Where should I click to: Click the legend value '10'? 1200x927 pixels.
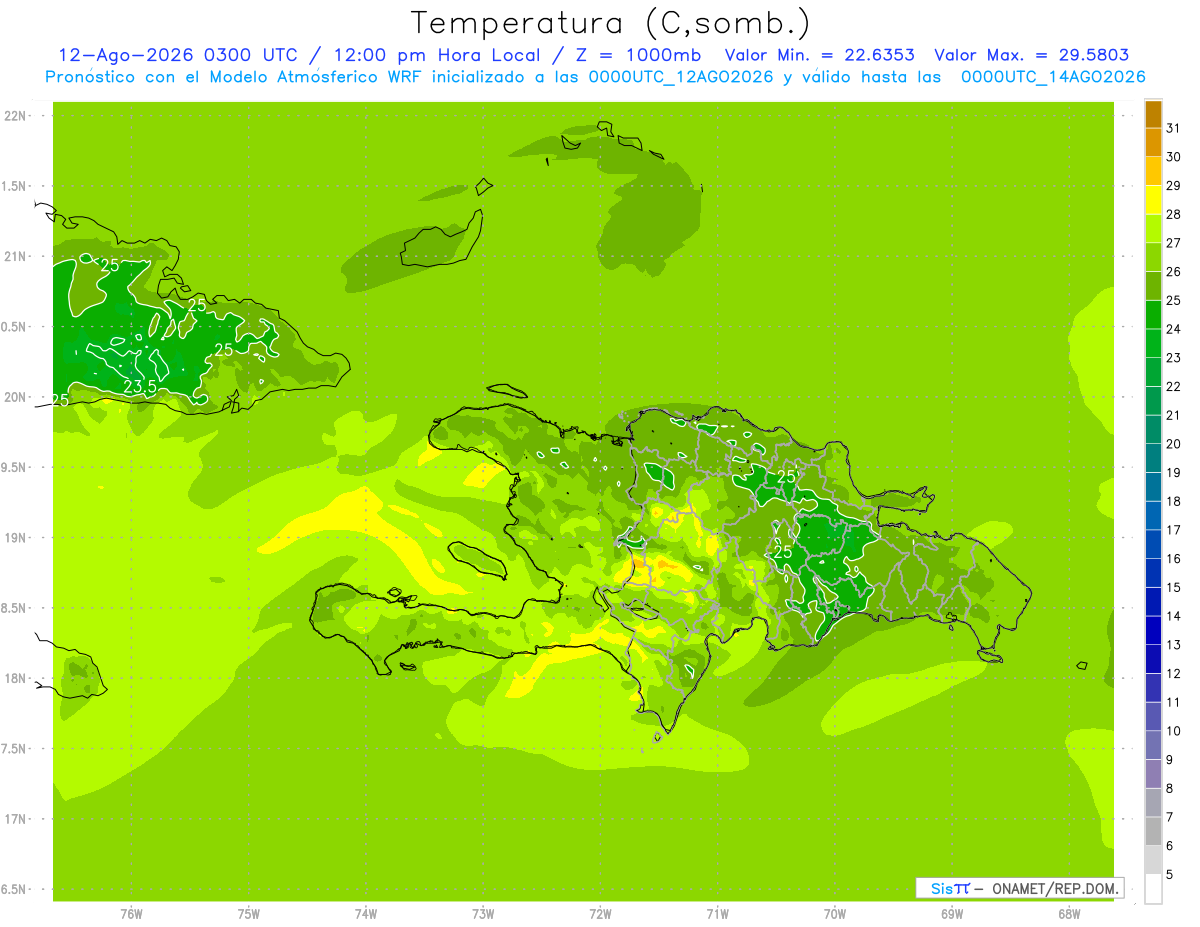tap(1174, 731)
